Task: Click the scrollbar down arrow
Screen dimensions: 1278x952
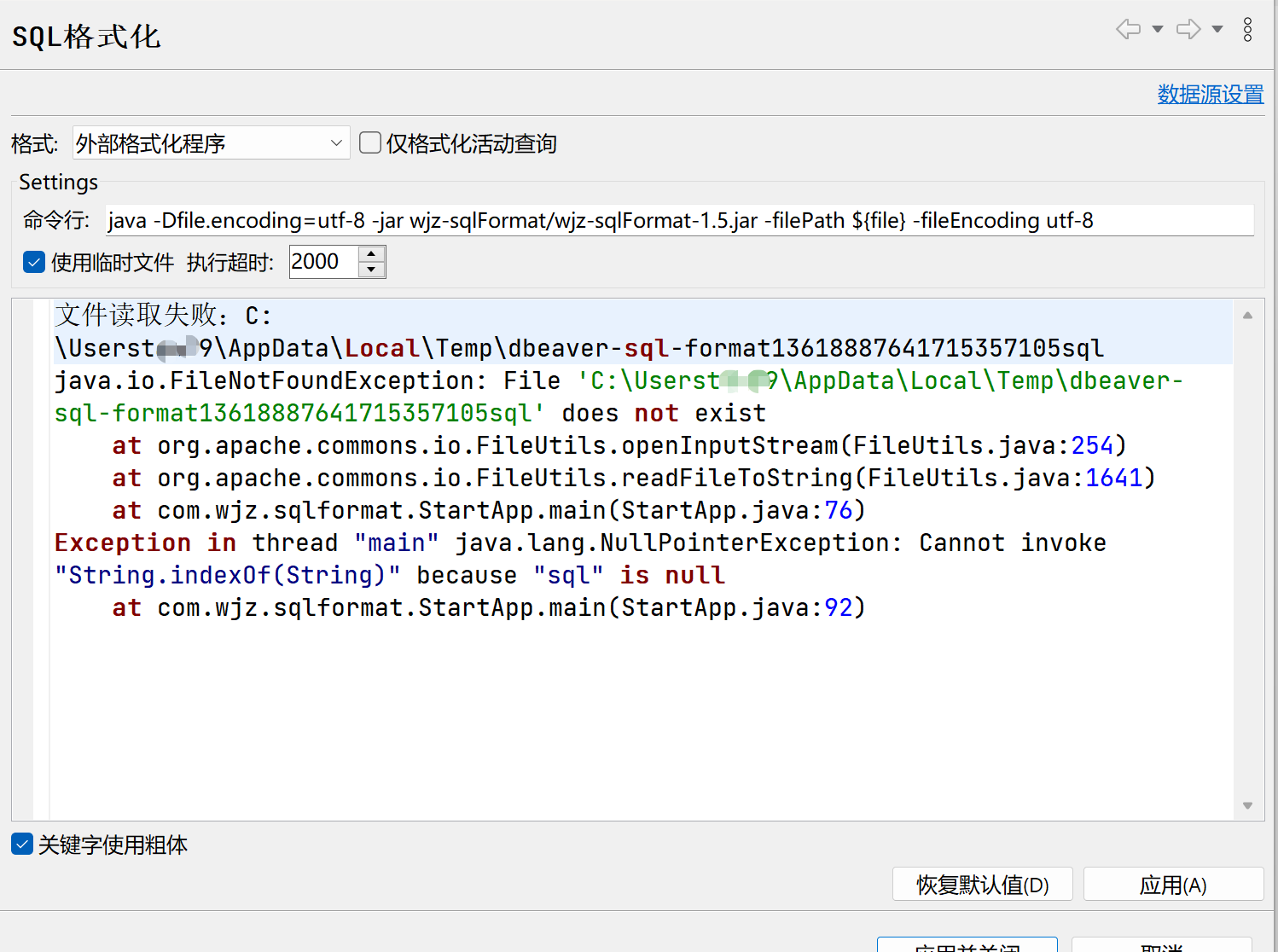Action: click(1246, 804)
